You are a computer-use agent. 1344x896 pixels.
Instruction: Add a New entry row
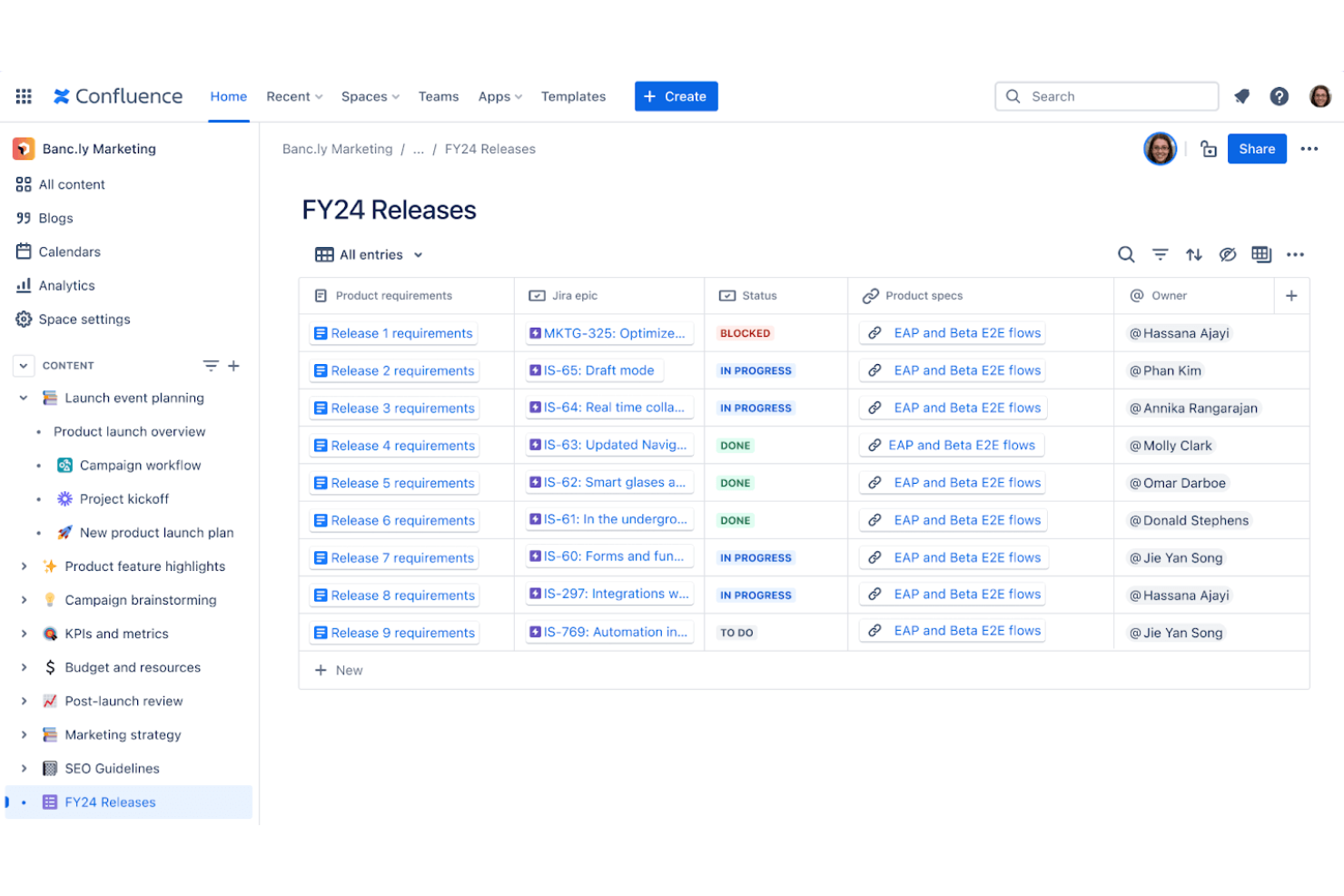(339, 670)
